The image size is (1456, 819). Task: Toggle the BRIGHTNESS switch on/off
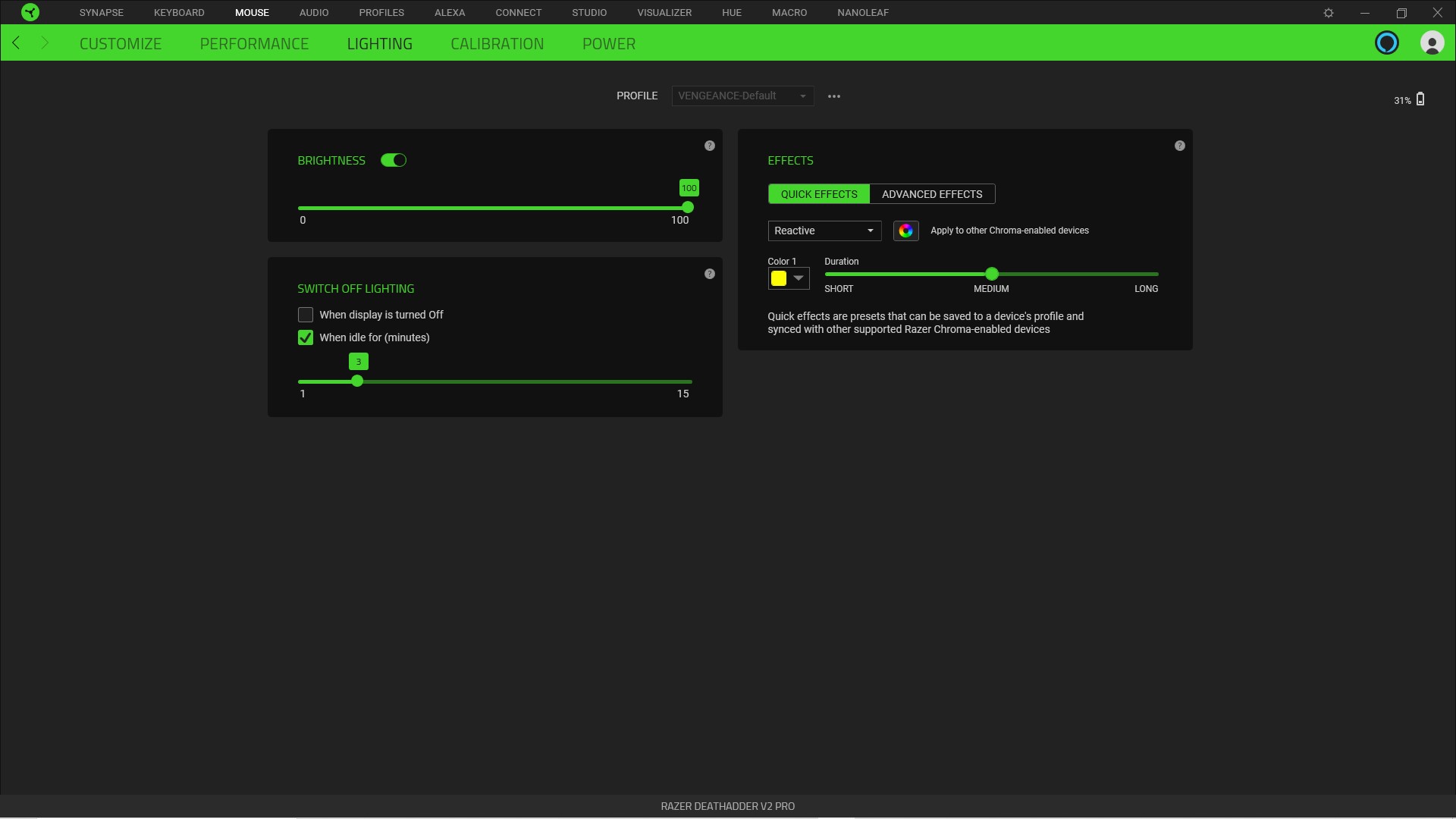pos(394,160)
